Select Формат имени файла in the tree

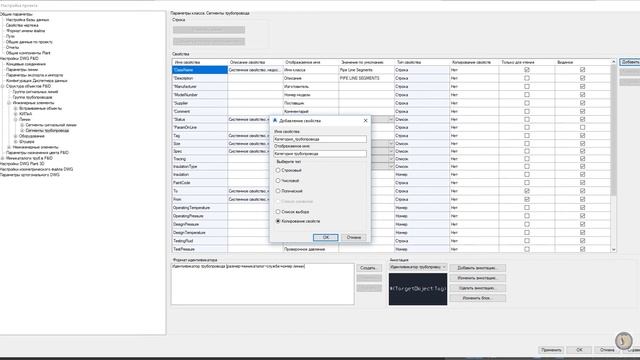[x=25, y=31]
